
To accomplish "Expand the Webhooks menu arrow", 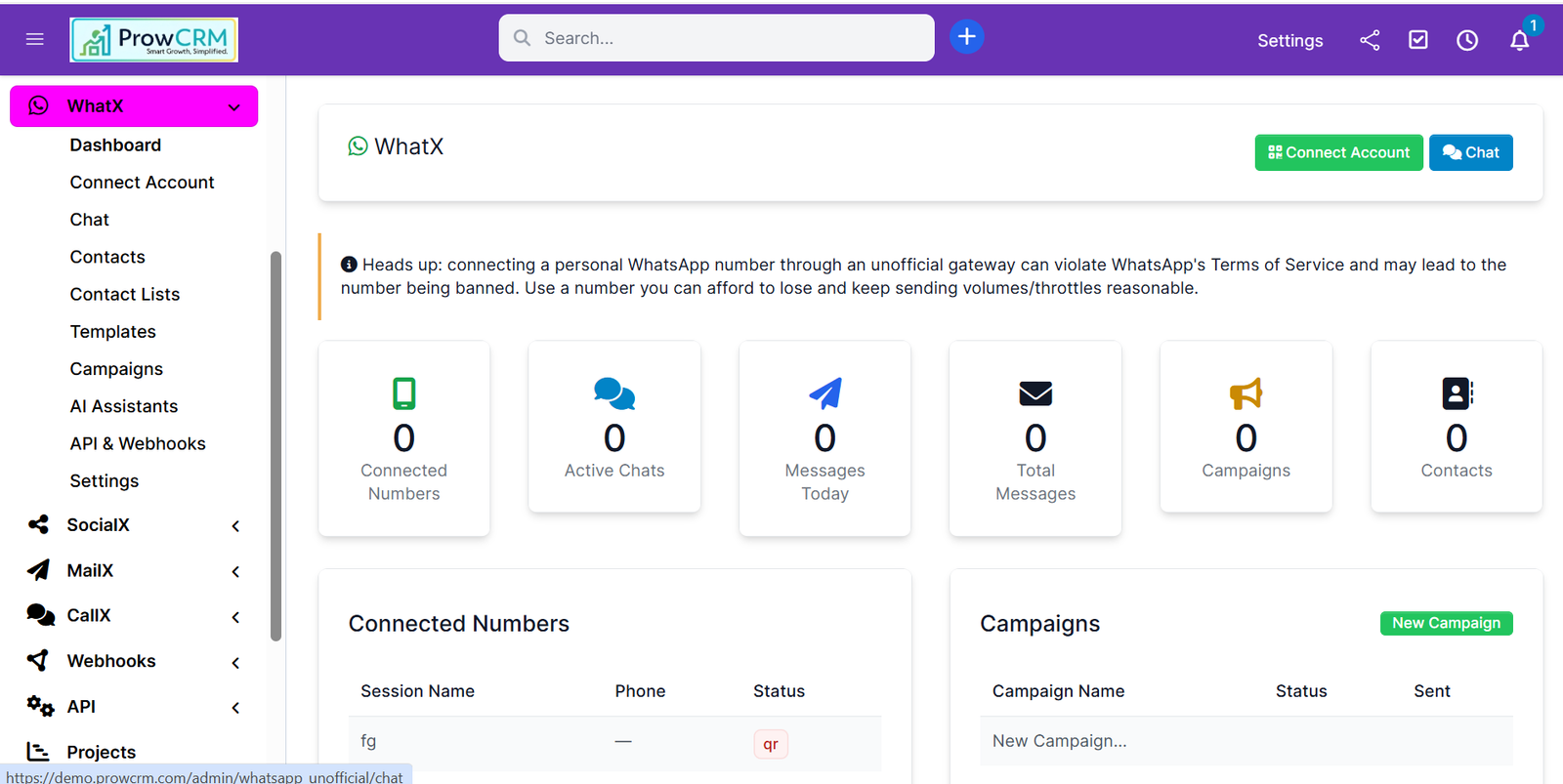I will click(x=235, y=663).
